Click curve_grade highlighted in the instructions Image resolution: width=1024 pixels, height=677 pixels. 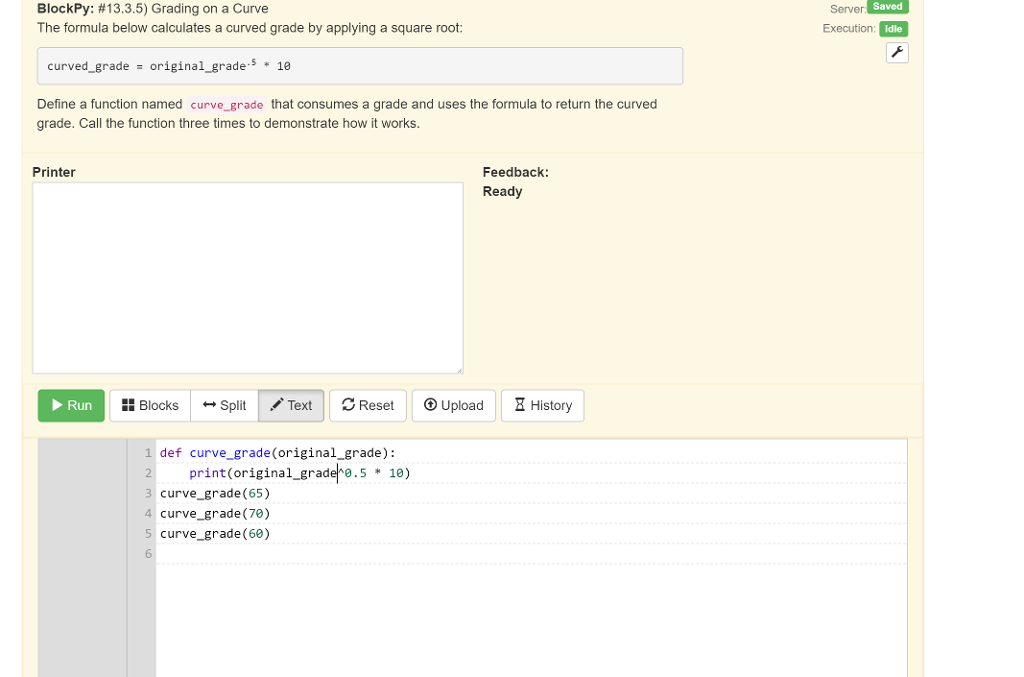pyautogui.click(x=226, y=104)
